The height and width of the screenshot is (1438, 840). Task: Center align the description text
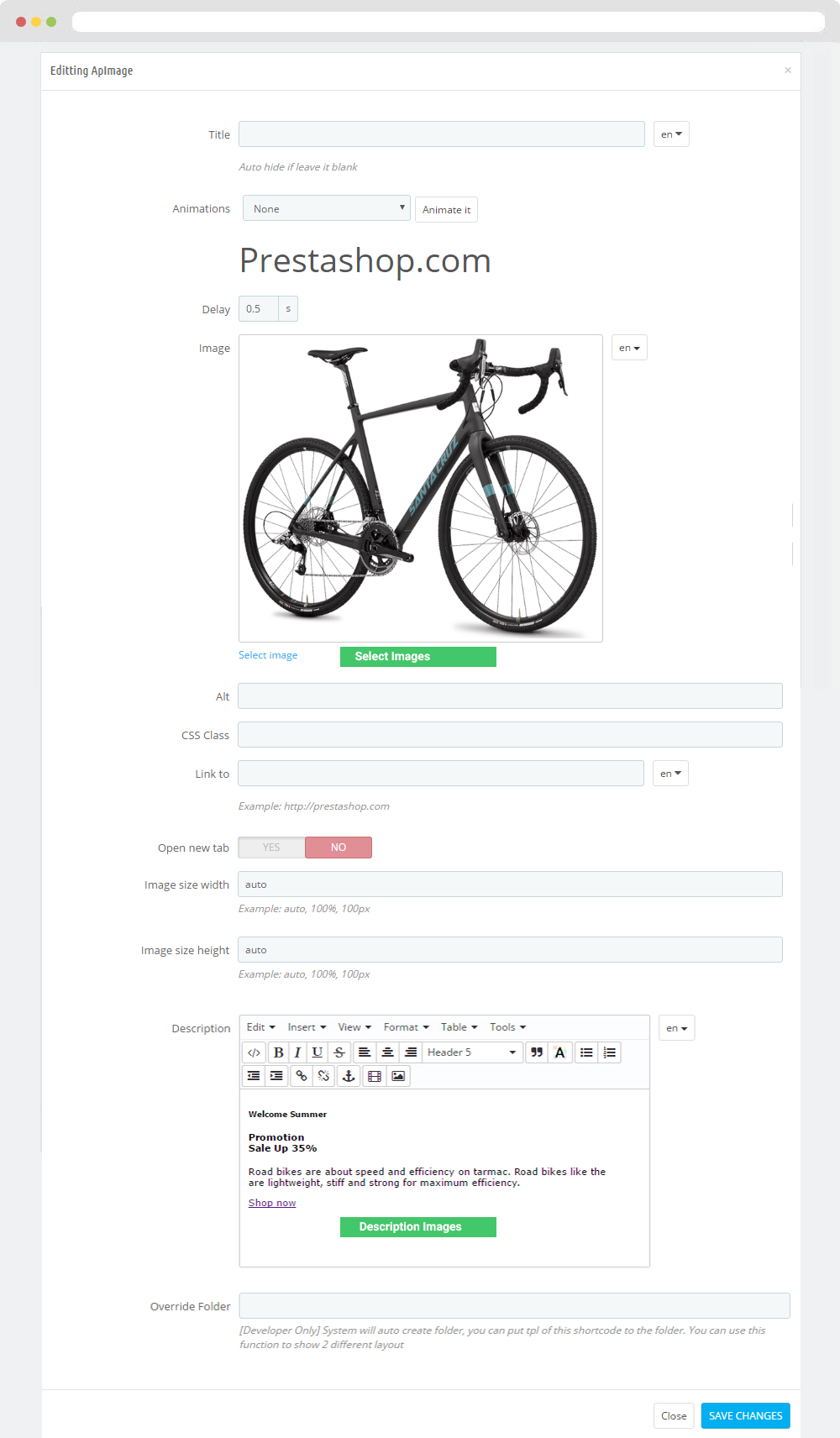[x=387, y=1052]
